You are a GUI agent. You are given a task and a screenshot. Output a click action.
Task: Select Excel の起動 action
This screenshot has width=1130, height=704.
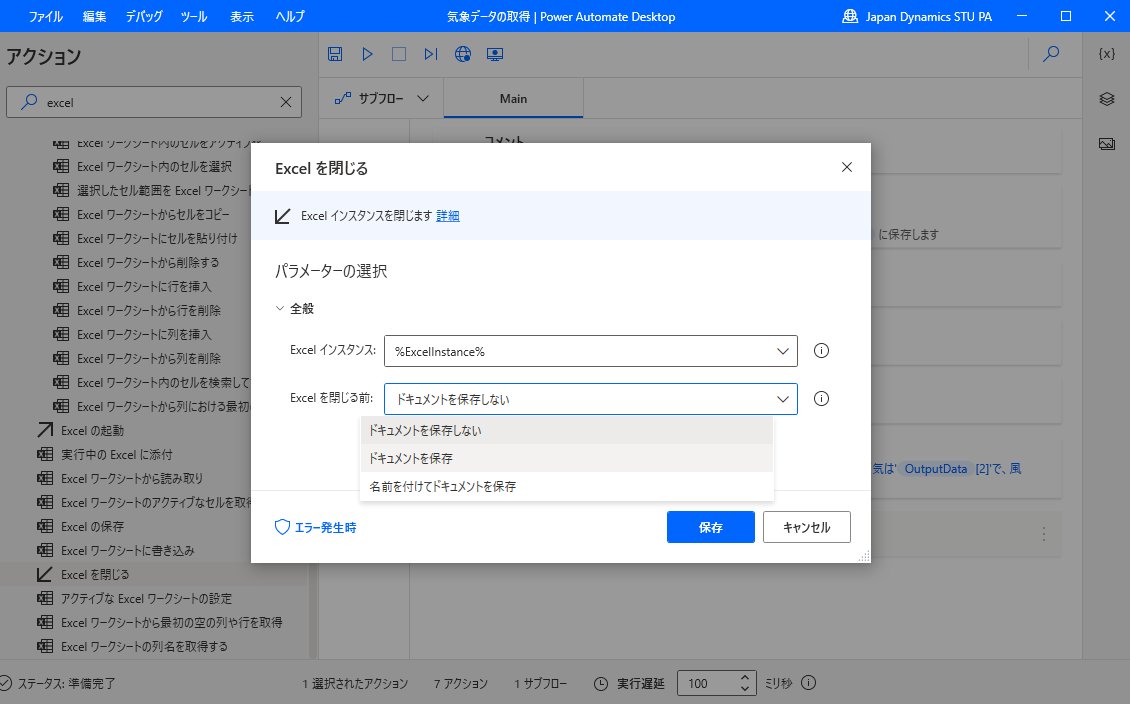[x=92, y=430]
